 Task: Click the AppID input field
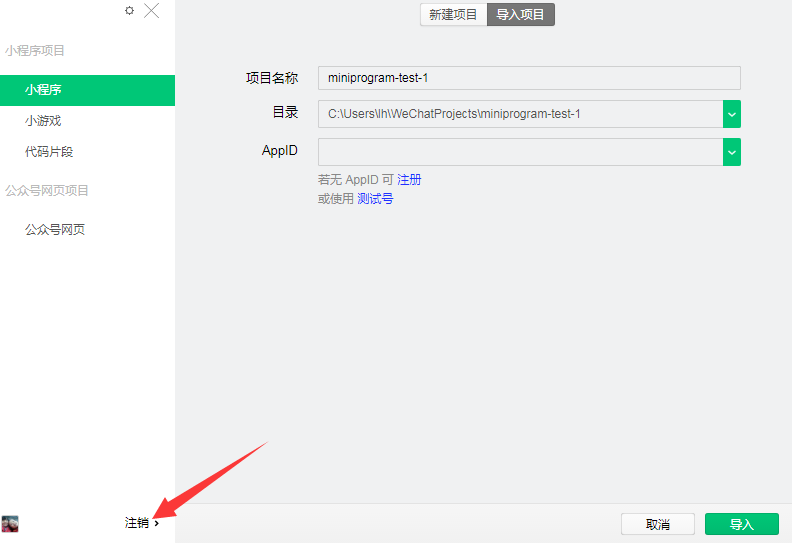[520, 152]
